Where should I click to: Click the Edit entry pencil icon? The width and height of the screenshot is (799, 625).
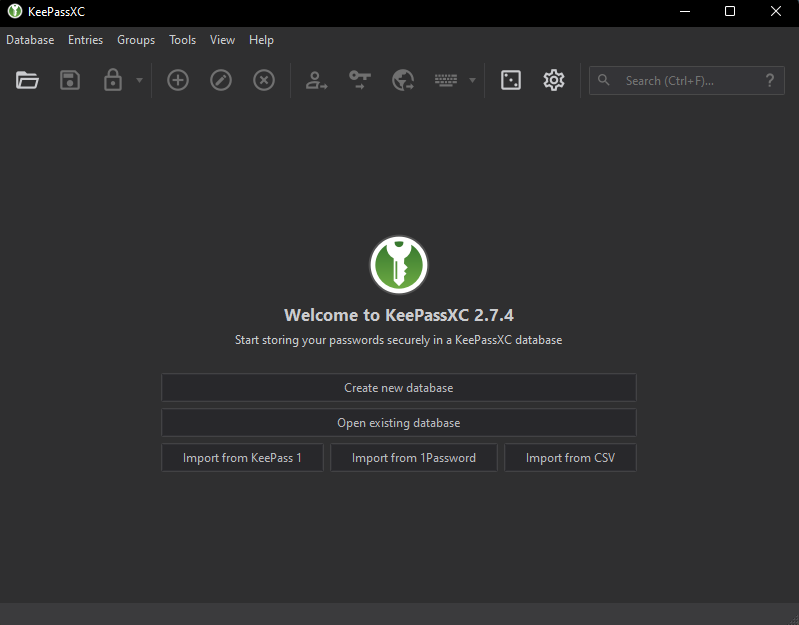point(221,80)
